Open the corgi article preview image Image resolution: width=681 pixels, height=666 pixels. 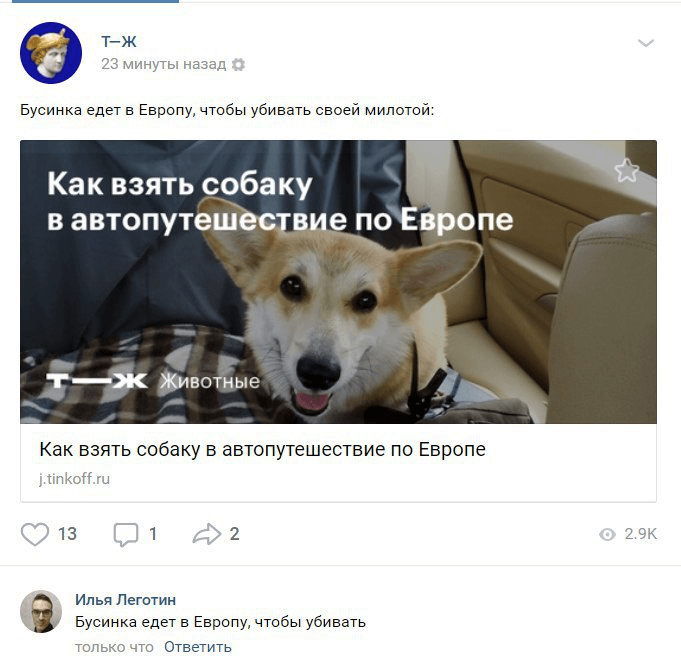pyautogui.click(x=338, y=282)
